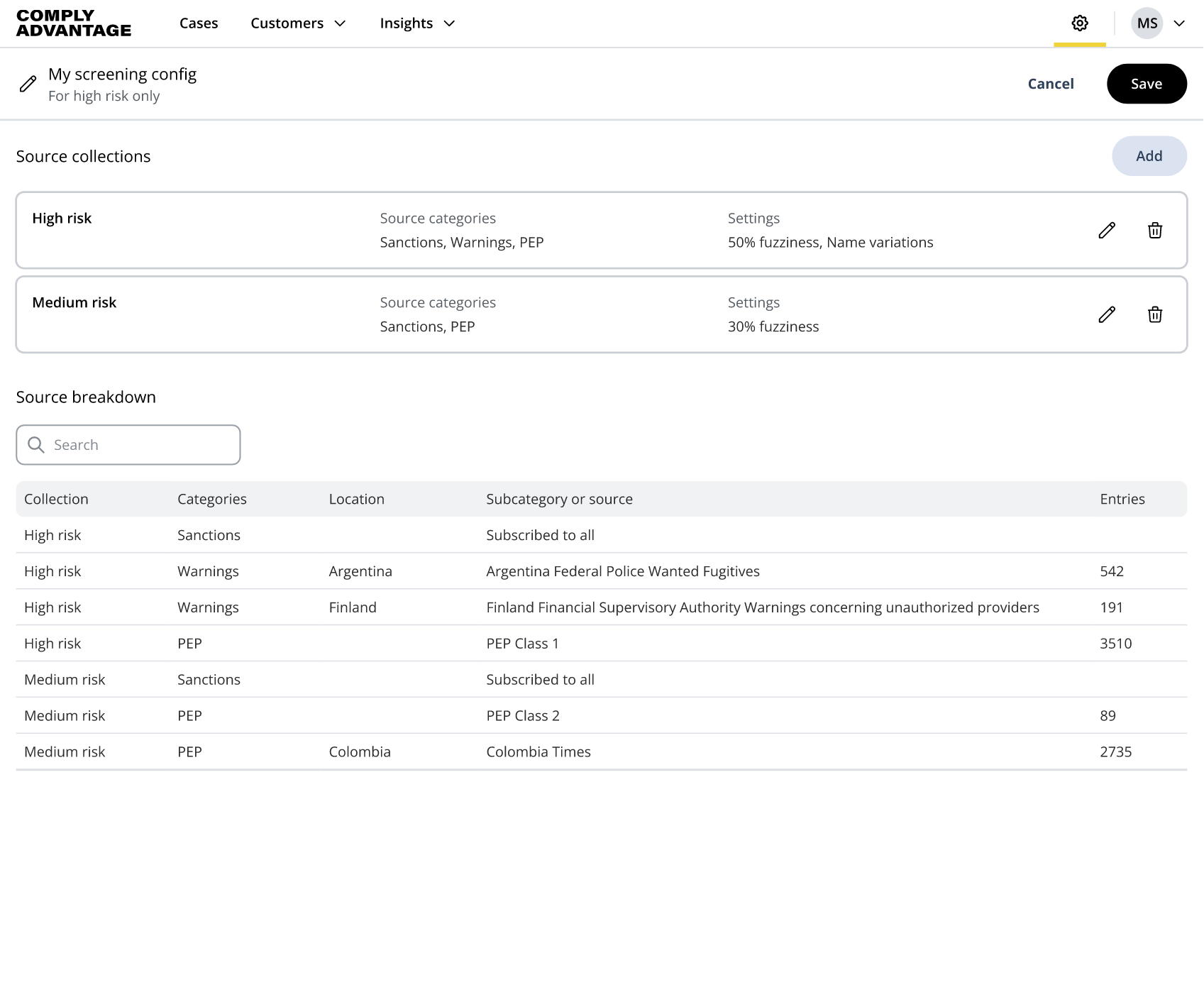
Task: Open the settings gear icon
Action: (1079, 23)
